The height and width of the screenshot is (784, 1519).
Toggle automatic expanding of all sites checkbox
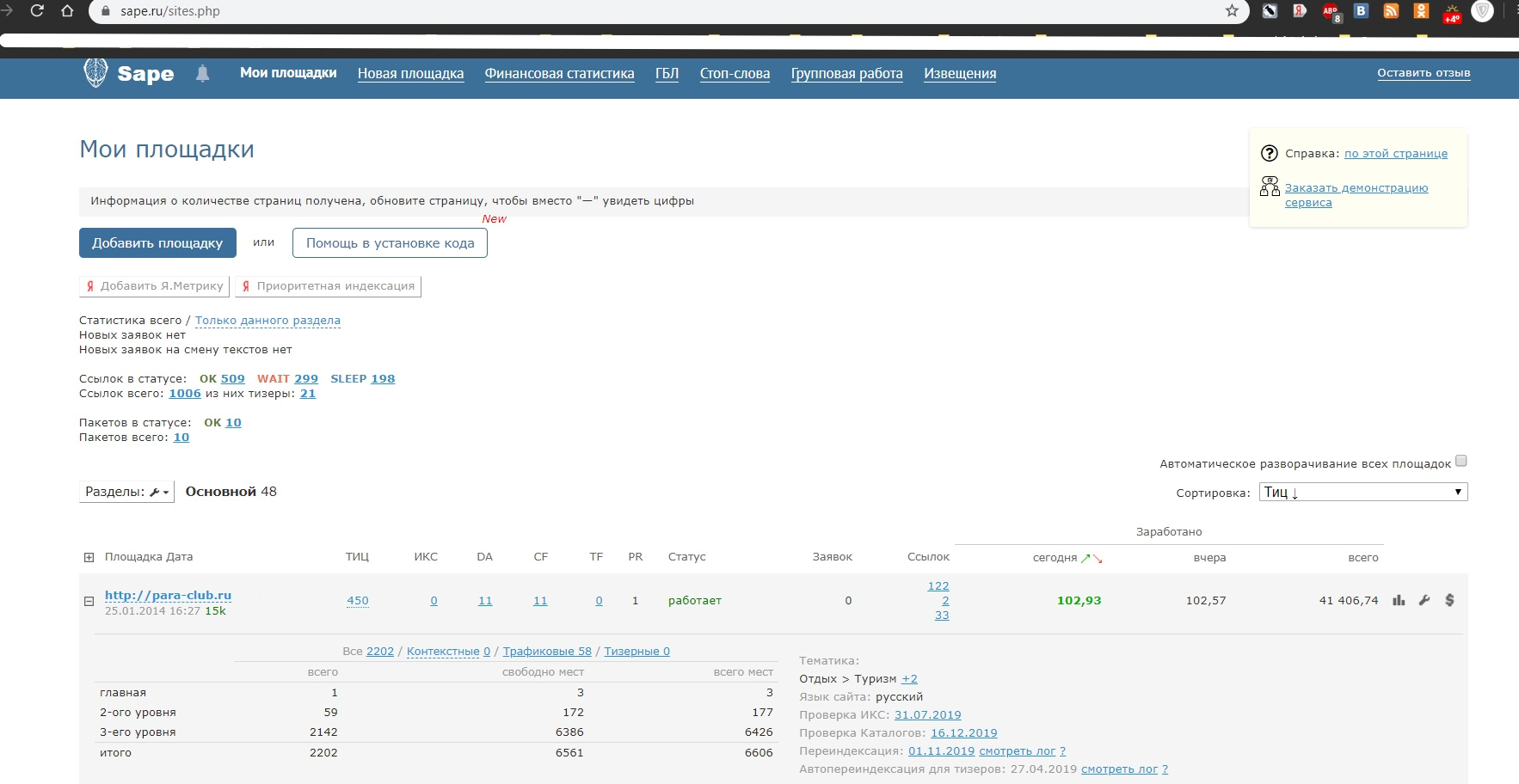(x=1461, y=461)
